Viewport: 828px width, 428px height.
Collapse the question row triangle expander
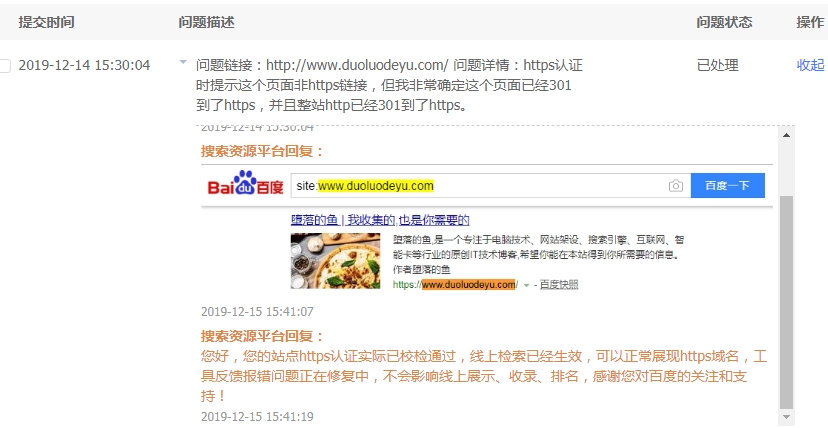pos(183,62)
